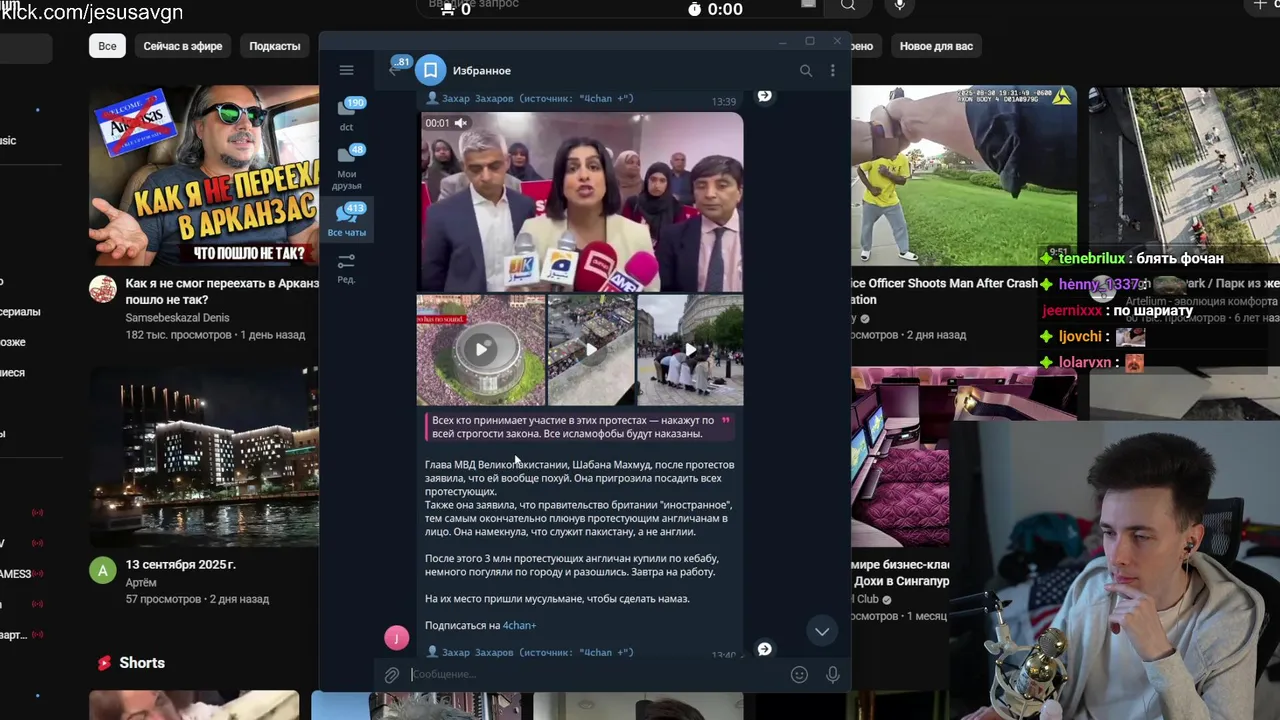1280x720 pixels.
Task: Open the Мои друзья chat folder
Action: [347, 167]
